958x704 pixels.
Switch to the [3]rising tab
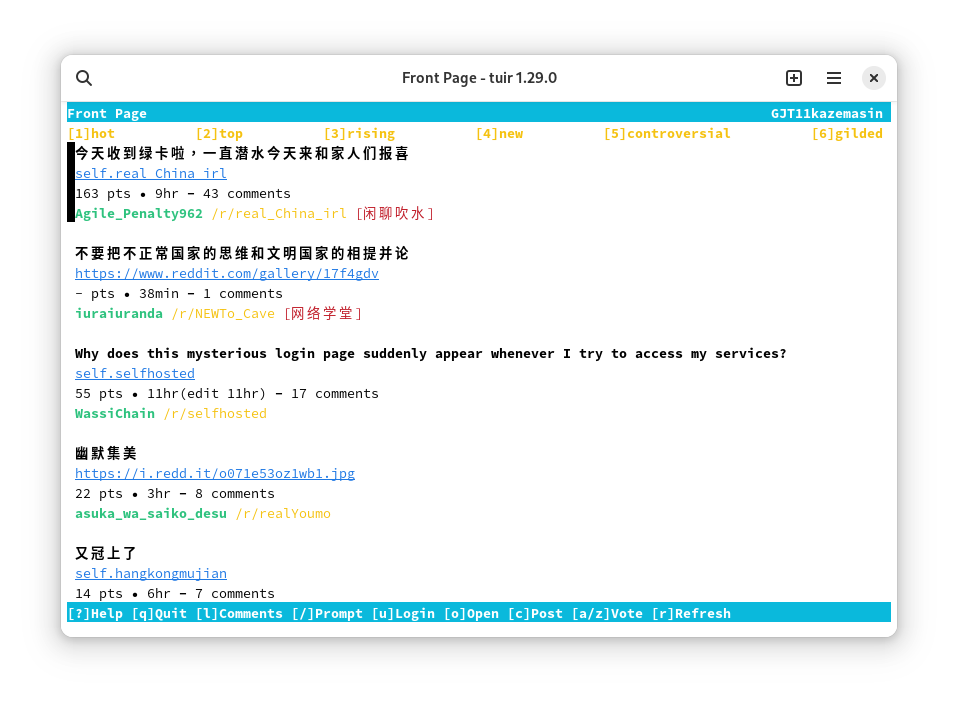tap(359, 134)
